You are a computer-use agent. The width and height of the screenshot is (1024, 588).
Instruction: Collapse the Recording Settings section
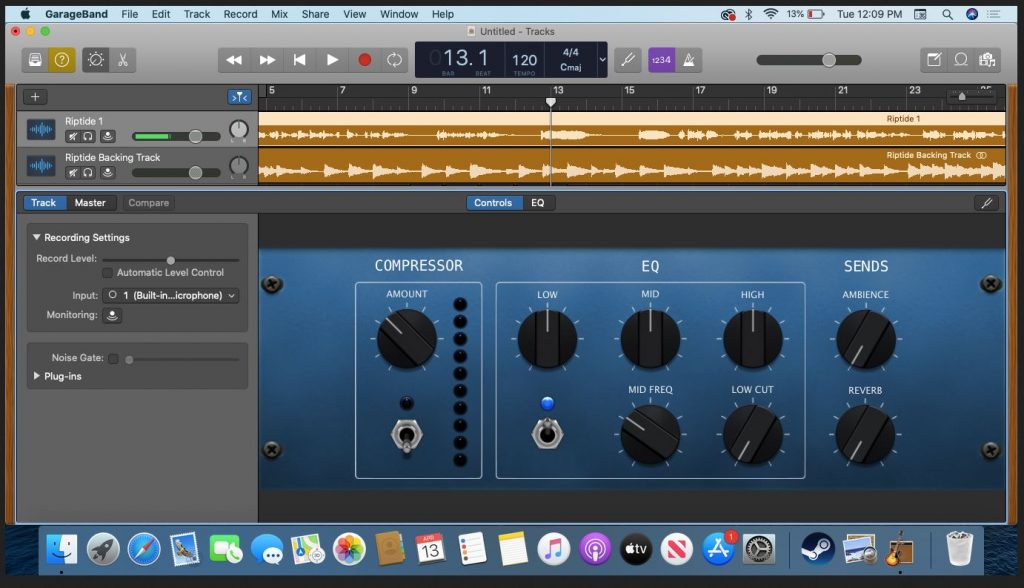(37, 237)
